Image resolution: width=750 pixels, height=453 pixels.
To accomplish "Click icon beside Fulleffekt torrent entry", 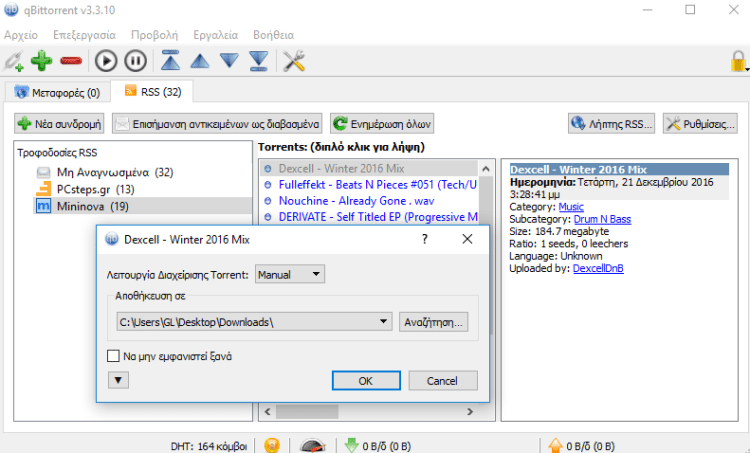I will tap(268, 185).
